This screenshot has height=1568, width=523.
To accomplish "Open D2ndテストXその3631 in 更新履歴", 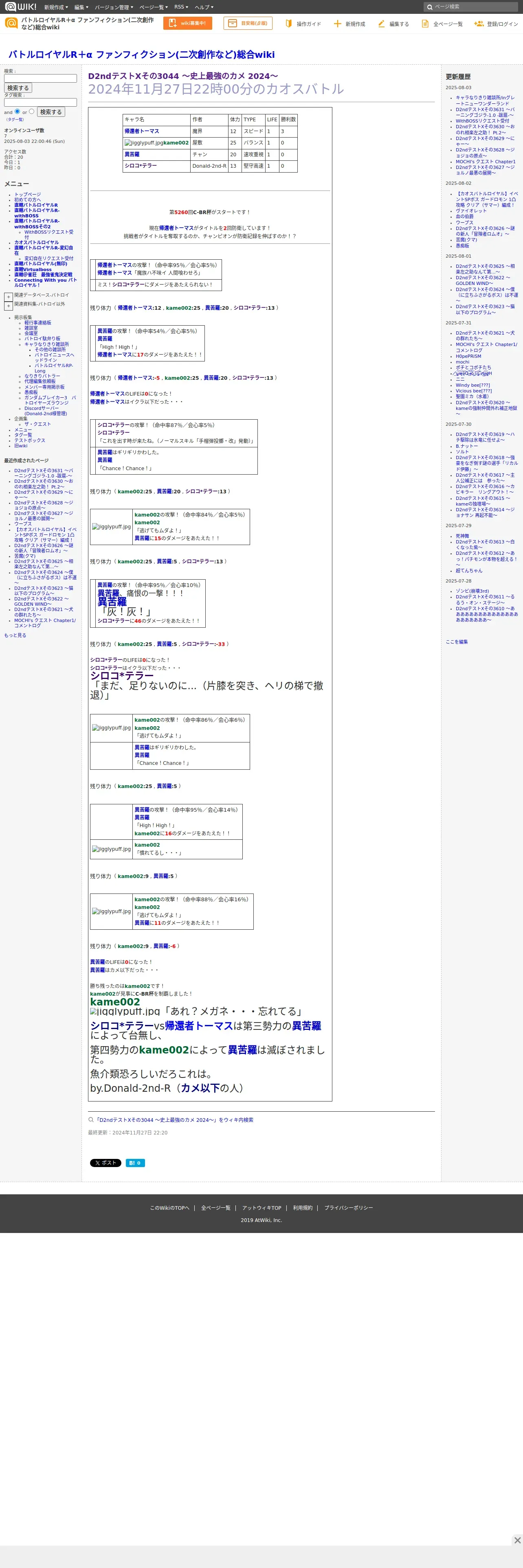I will tap(485, 113).
